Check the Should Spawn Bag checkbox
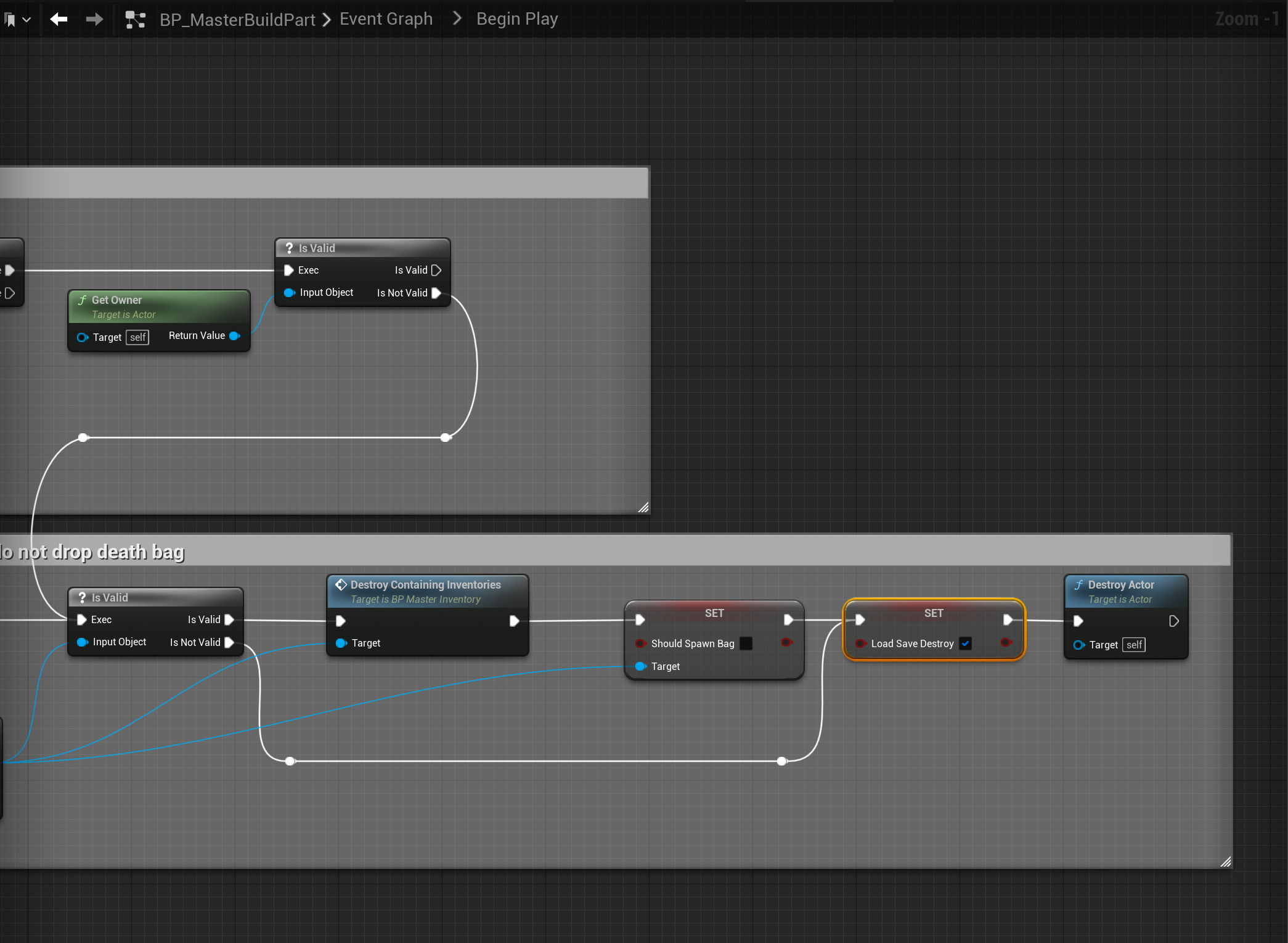This screenshot has width=1288, height=943. tap(746, 643)
